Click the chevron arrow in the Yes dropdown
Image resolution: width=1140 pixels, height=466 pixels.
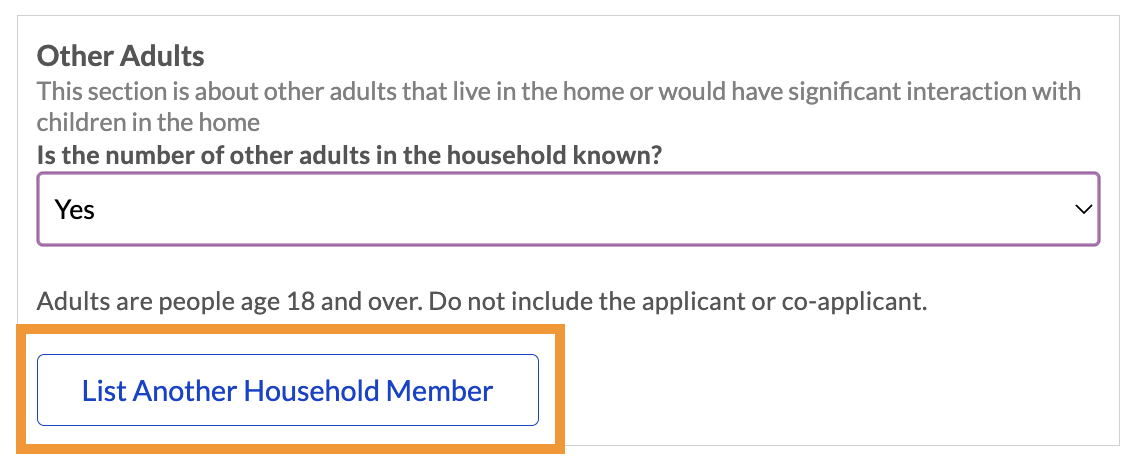1081,209
